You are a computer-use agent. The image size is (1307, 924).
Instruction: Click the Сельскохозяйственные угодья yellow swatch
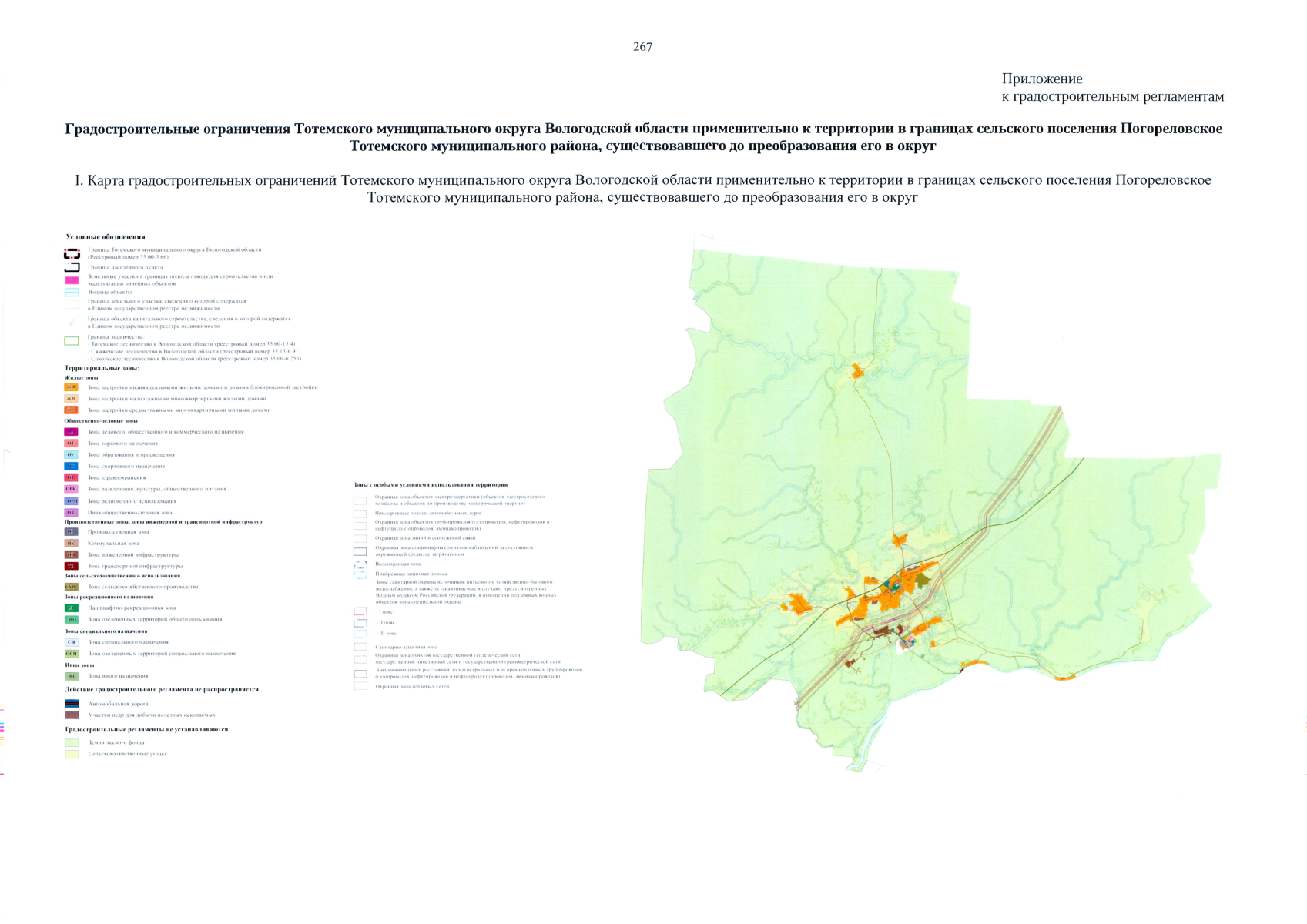coord(72,755)
